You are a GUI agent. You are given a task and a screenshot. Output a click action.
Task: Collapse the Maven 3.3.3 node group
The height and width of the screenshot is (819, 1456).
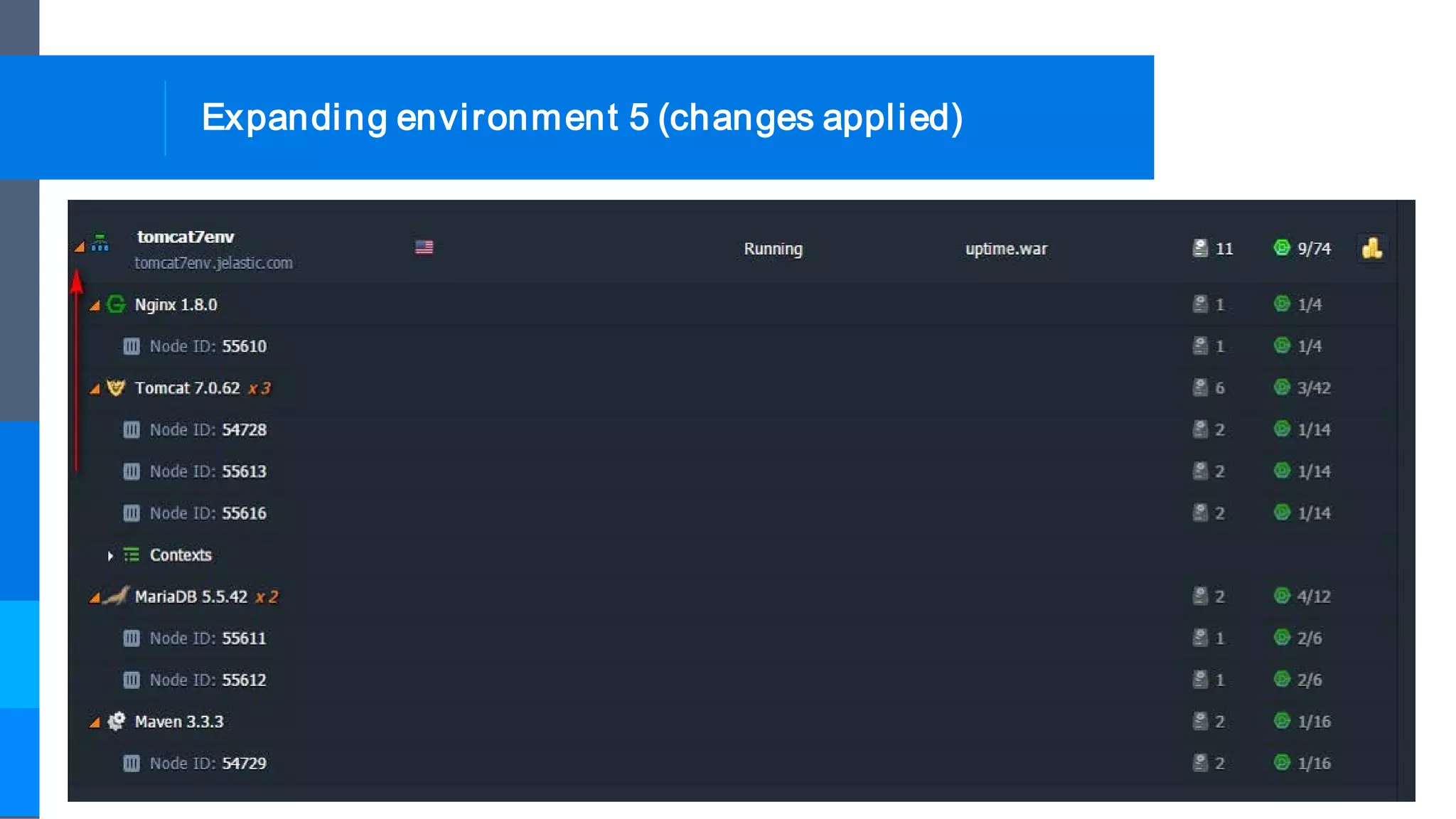pos(95,722)
